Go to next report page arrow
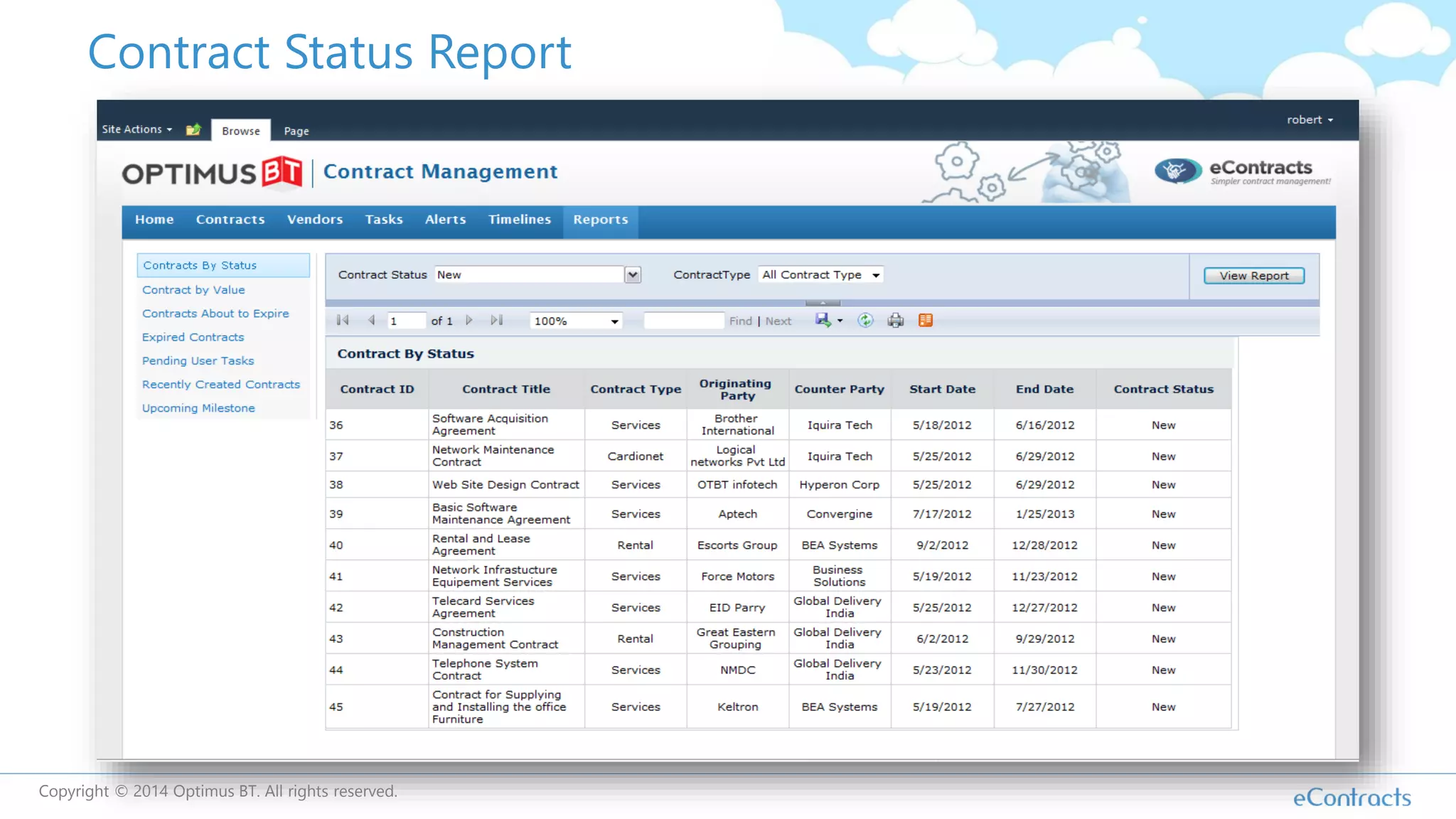The height and width of the screenshot is (819, 1456). tap(469, 321)
